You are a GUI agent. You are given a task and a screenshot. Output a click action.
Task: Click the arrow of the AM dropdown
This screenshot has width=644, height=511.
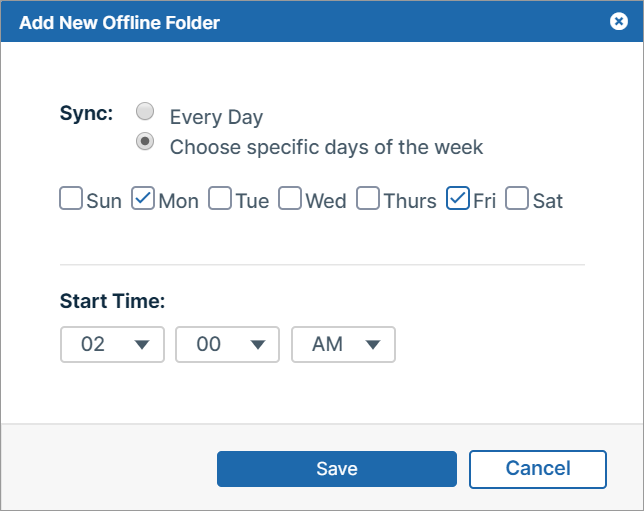tap(373, 345)
